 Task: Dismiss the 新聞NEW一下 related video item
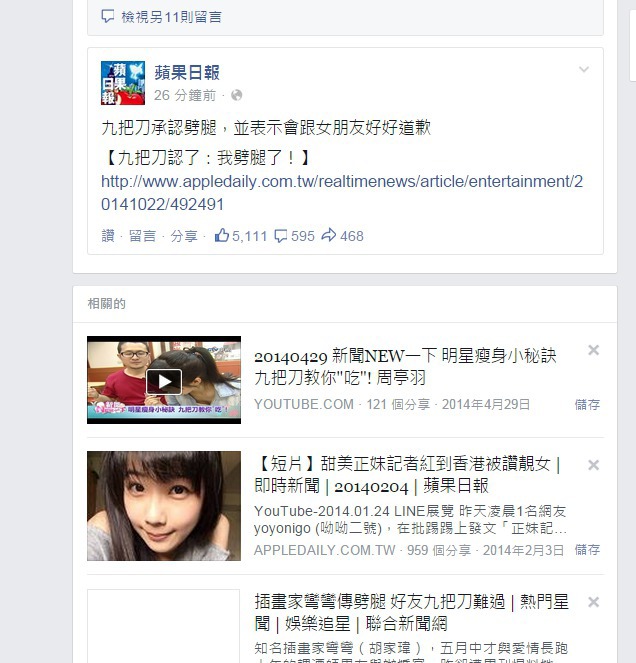pyautogui.click(x=593, y=350)
